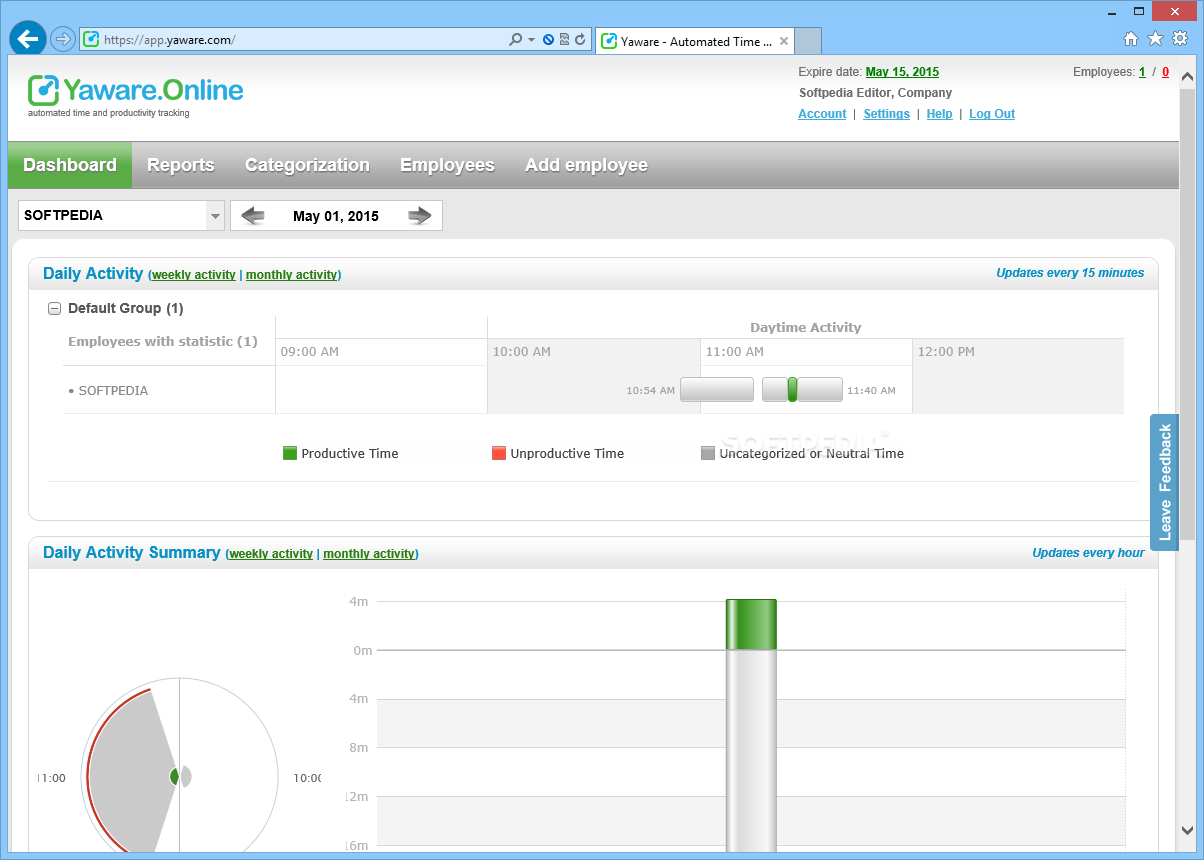Viewport: 1204px width, 860px height.
Task: Go to previous day with left arrow
Action: [253, 215]
